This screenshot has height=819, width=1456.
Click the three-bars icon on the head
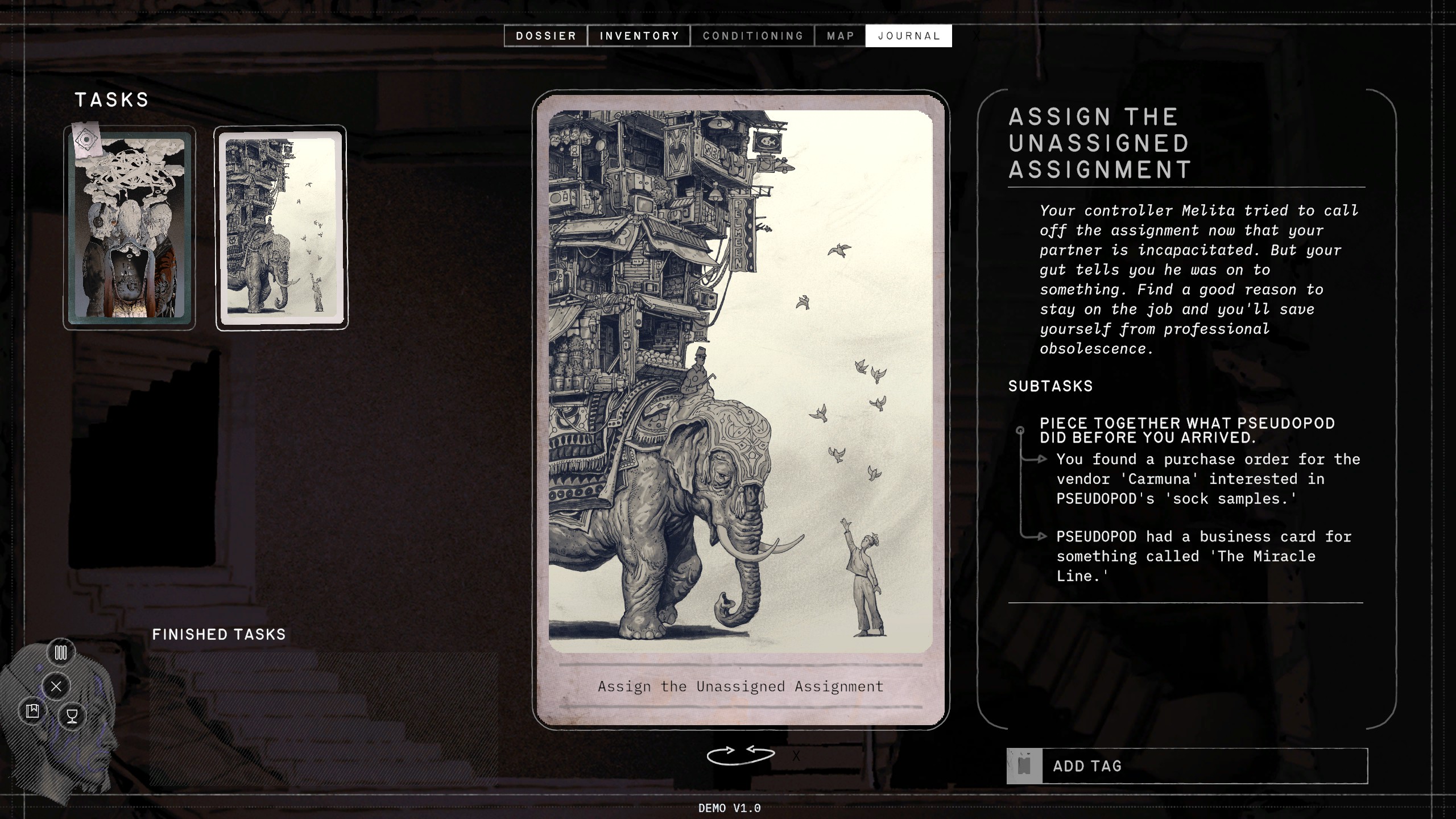click(x=61, y=652)
